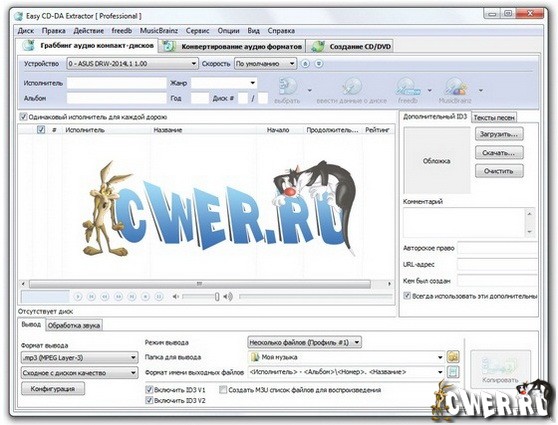Click the browse output folder icon
Image resolution: width=558 pixels, height=425 pixels.
[453, 357]
